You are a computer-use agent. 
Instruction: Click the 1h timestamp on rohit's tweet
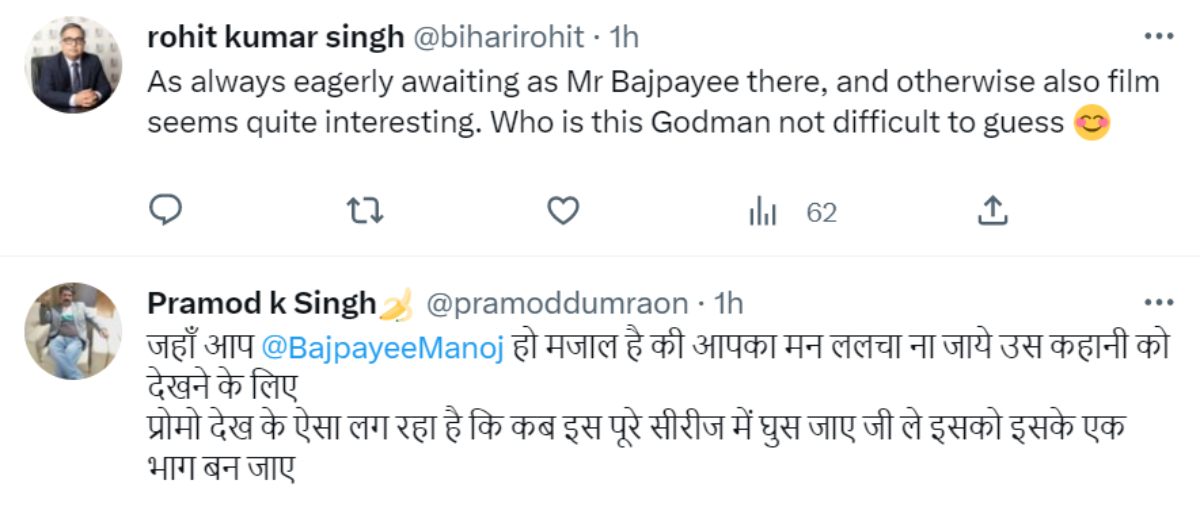623,37
